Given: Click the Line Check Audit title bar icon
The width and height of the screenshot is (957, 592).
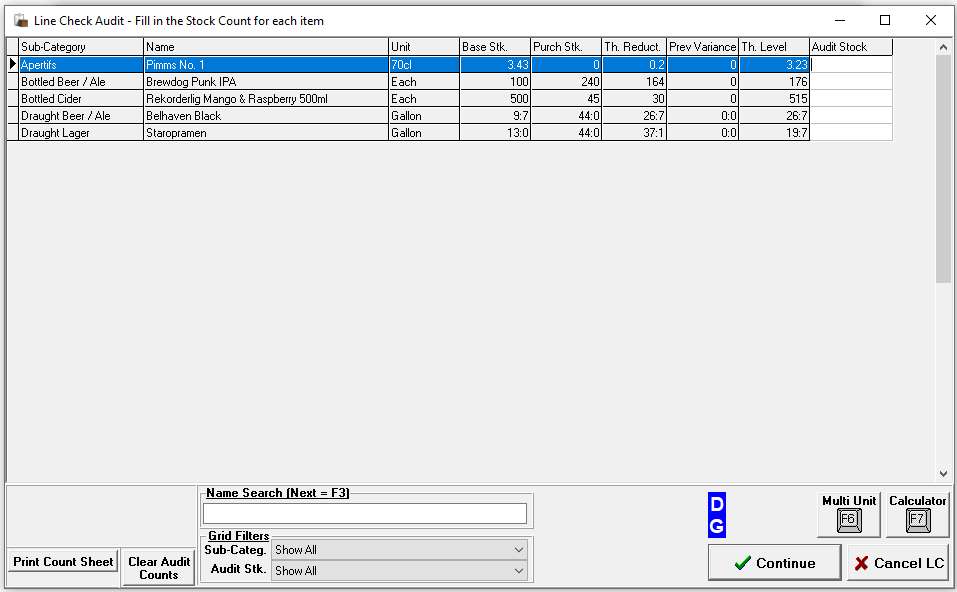Looking at the screenshot, I should coord(19,20).
